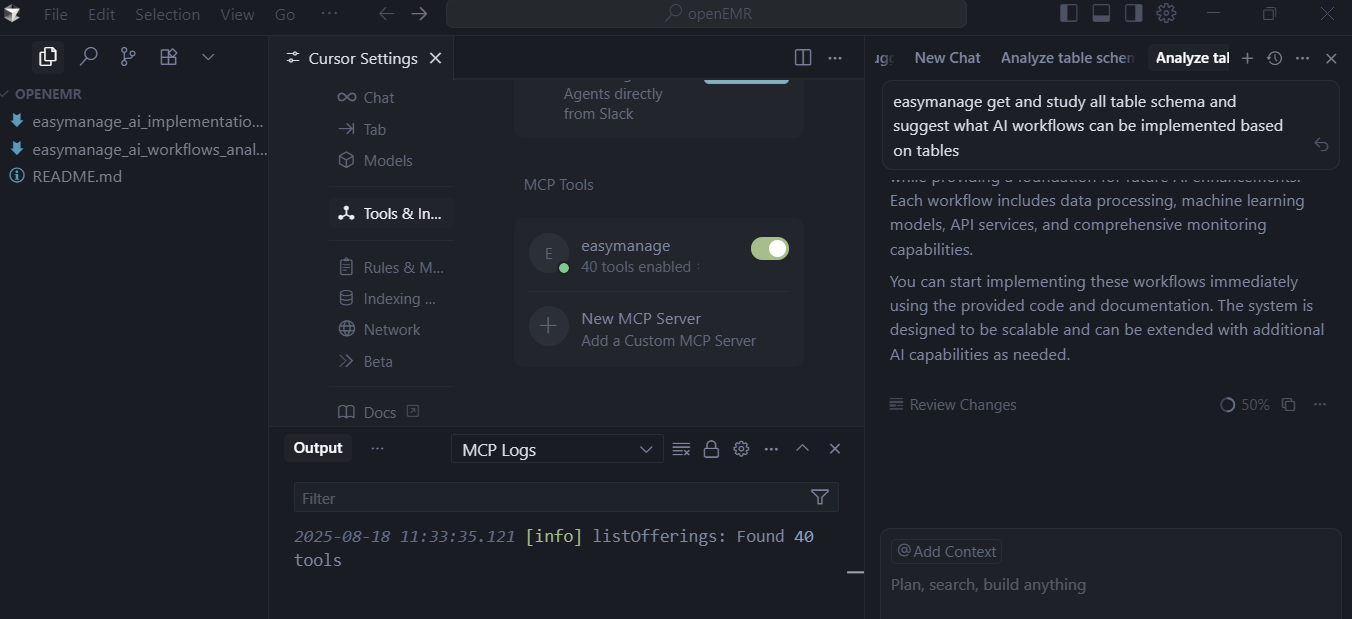Click Review Changes
The image size is (1352, 619).
tap(953, 404)
